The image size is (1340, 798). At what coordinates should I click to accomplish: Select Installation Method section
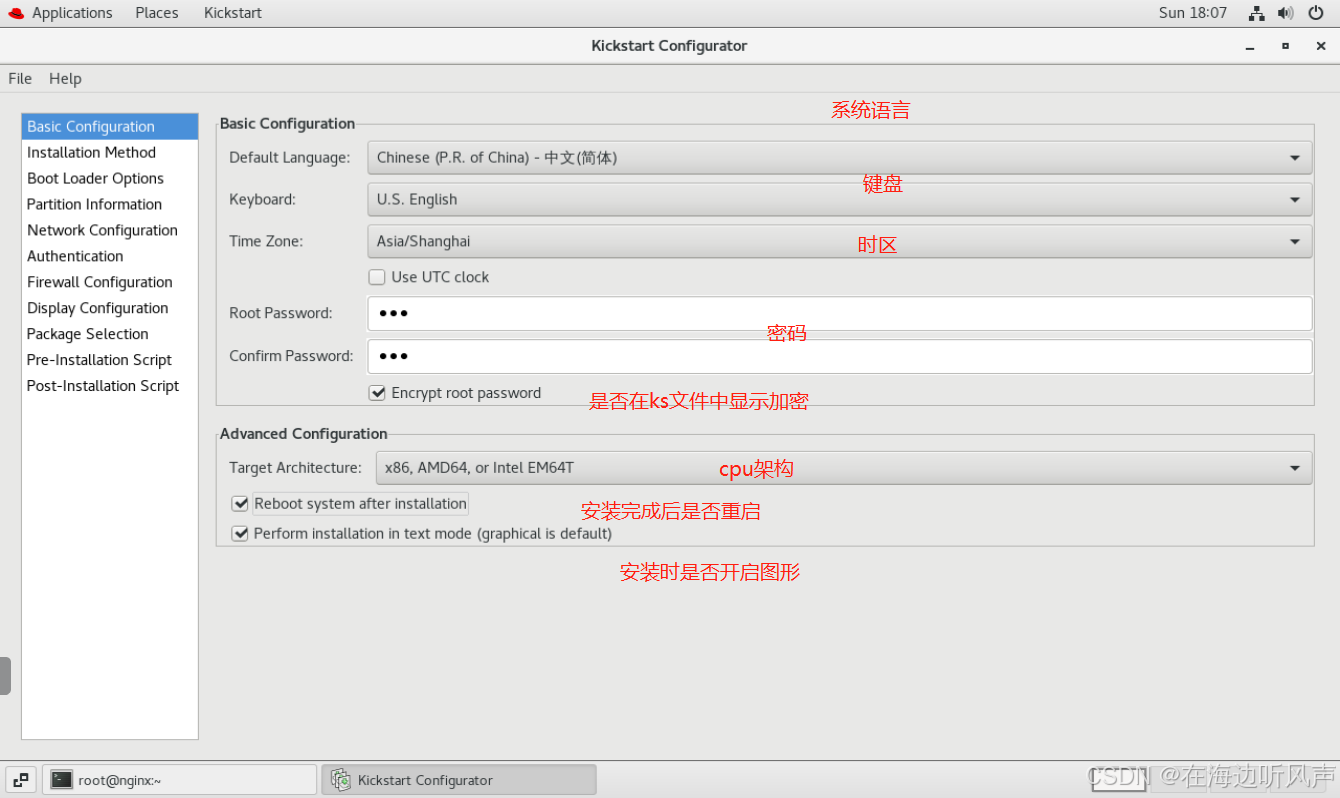tap(110, 153)
